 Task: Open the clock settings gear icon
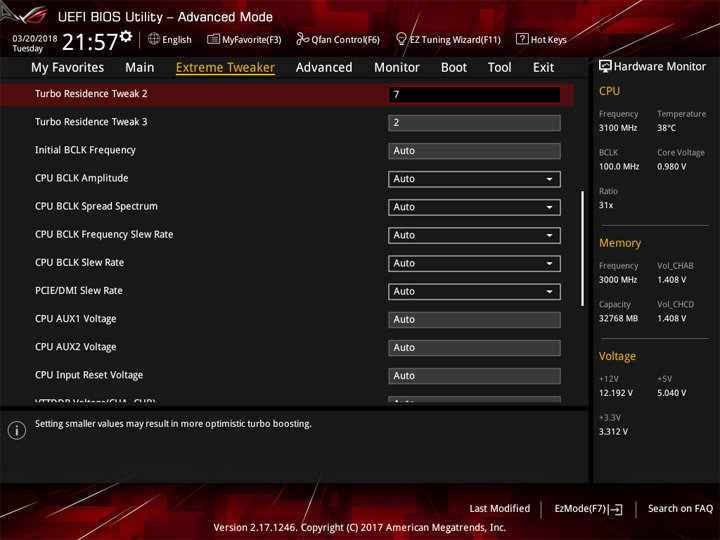click(126, 37)
